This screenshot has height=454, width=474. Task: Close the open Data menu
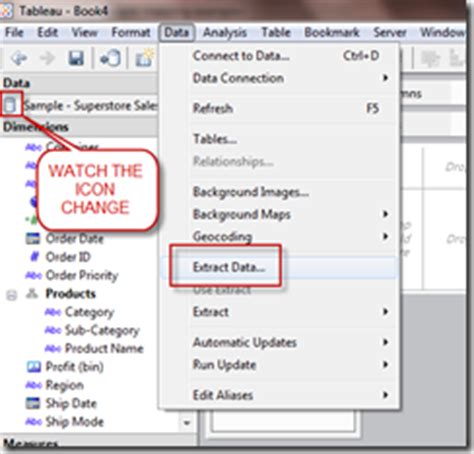[x=177, y=32]
